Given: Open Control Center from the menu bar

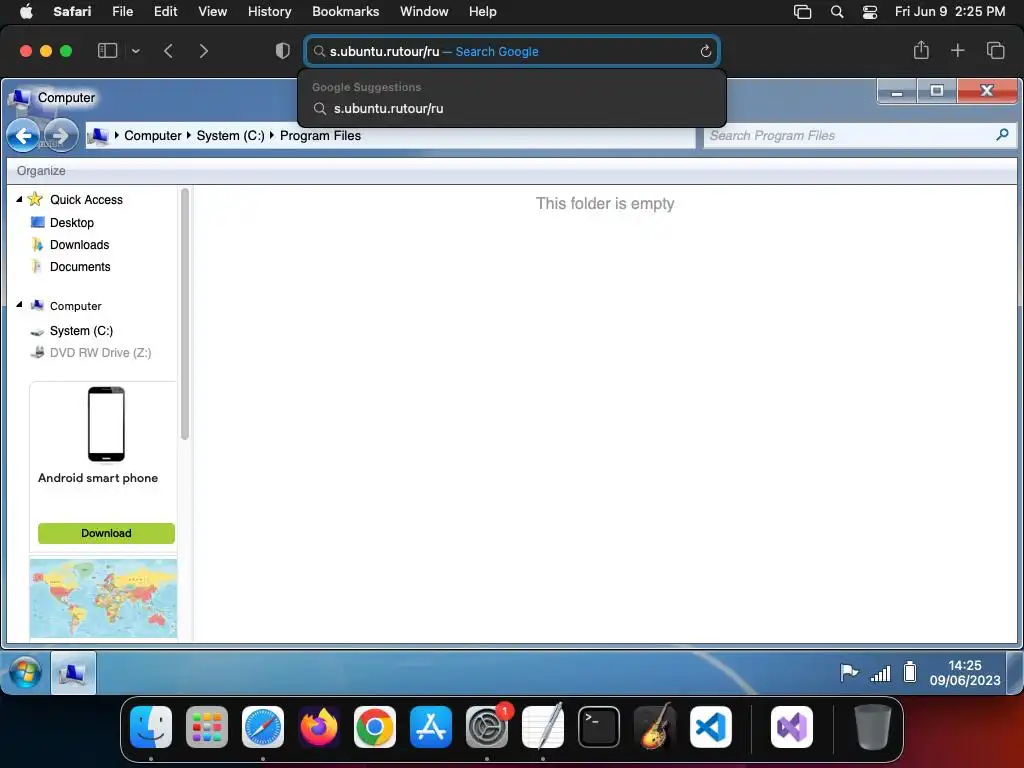Looking at the screenshot, I should [870, 12].
